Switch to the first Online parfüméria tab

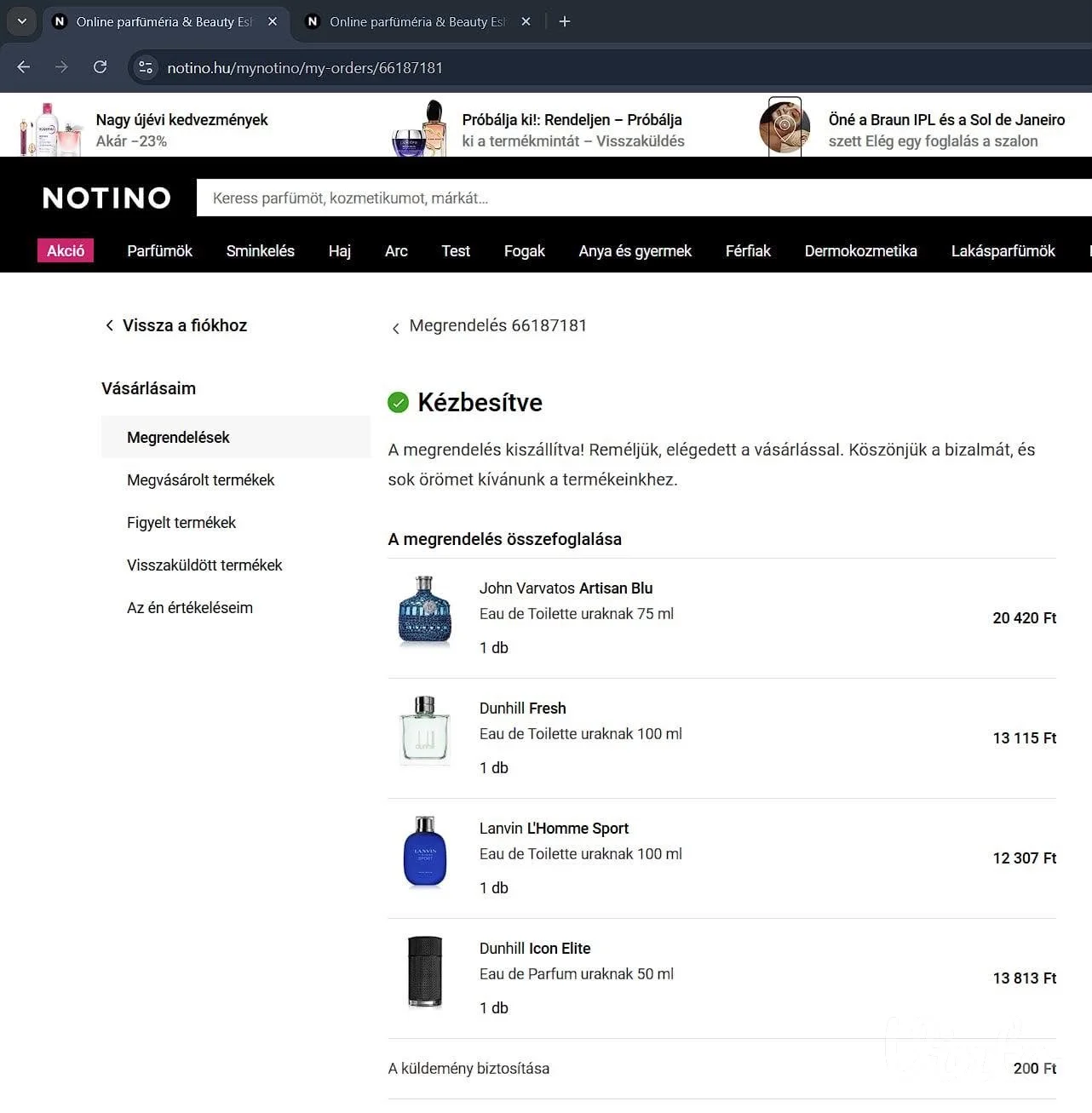[x=165, y=22]
